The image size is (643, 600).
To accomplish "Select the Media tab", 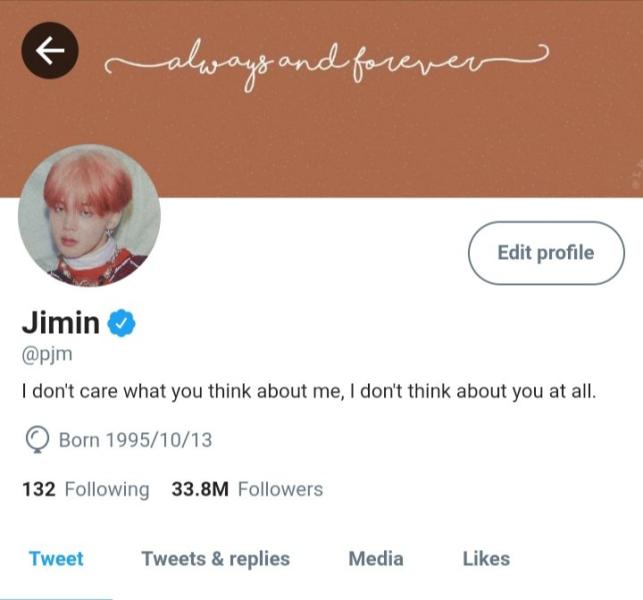I will (376, 559).
